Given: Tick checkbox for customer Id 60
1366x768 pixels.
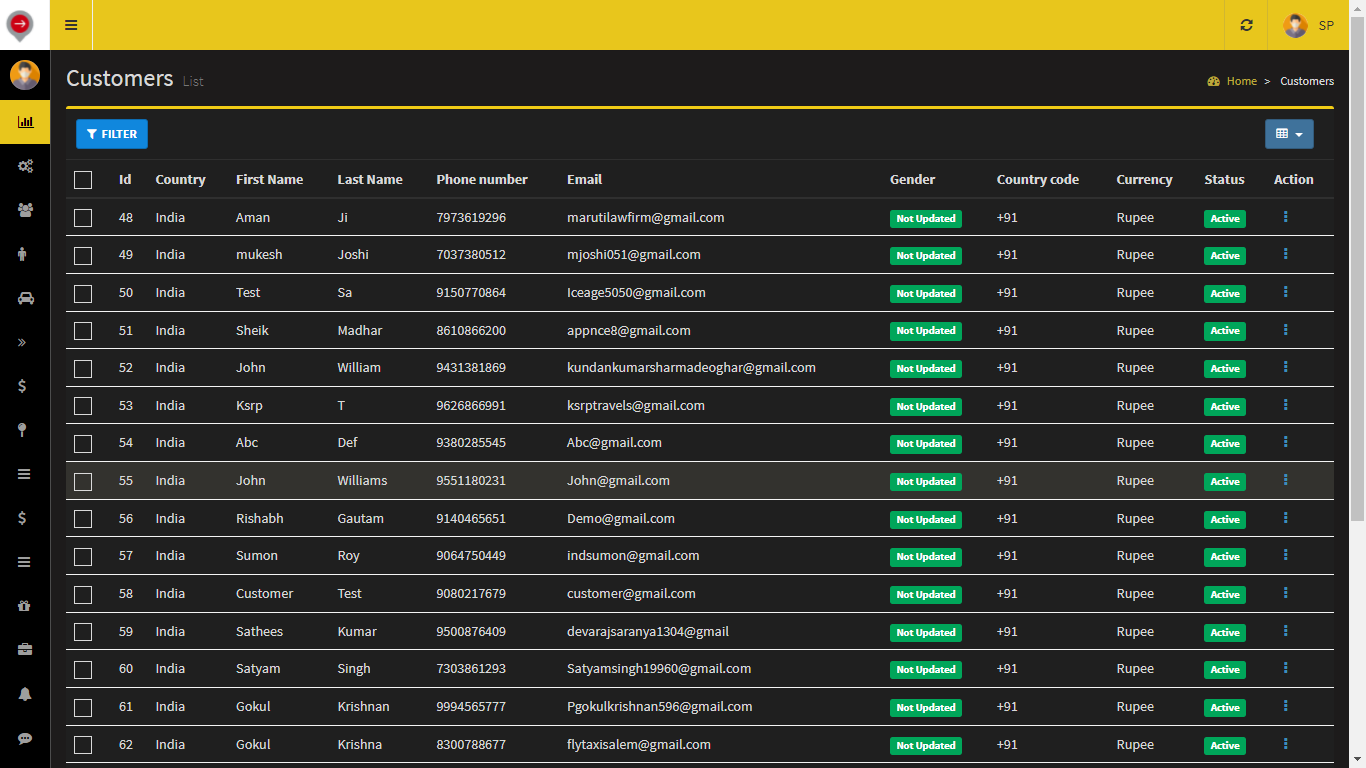Looking at the screenshot, I should tap(83, 669).
